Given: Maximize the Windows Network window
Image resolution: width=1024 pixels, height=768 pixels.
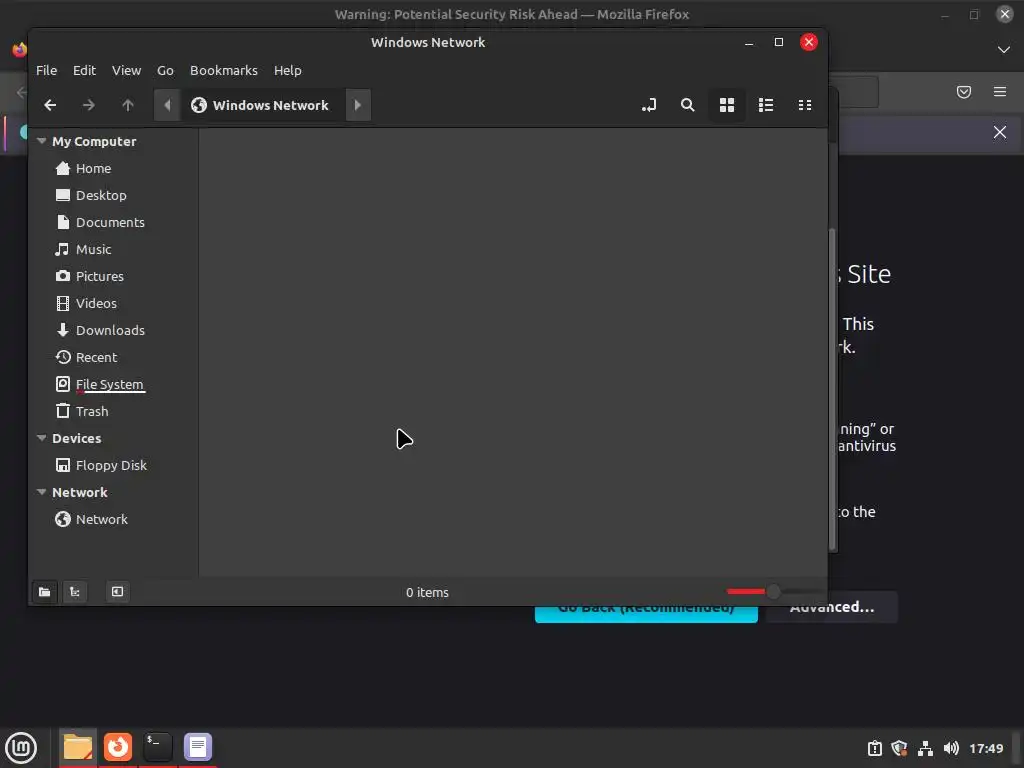Looking at the screenshot, I should coord(778,42).
